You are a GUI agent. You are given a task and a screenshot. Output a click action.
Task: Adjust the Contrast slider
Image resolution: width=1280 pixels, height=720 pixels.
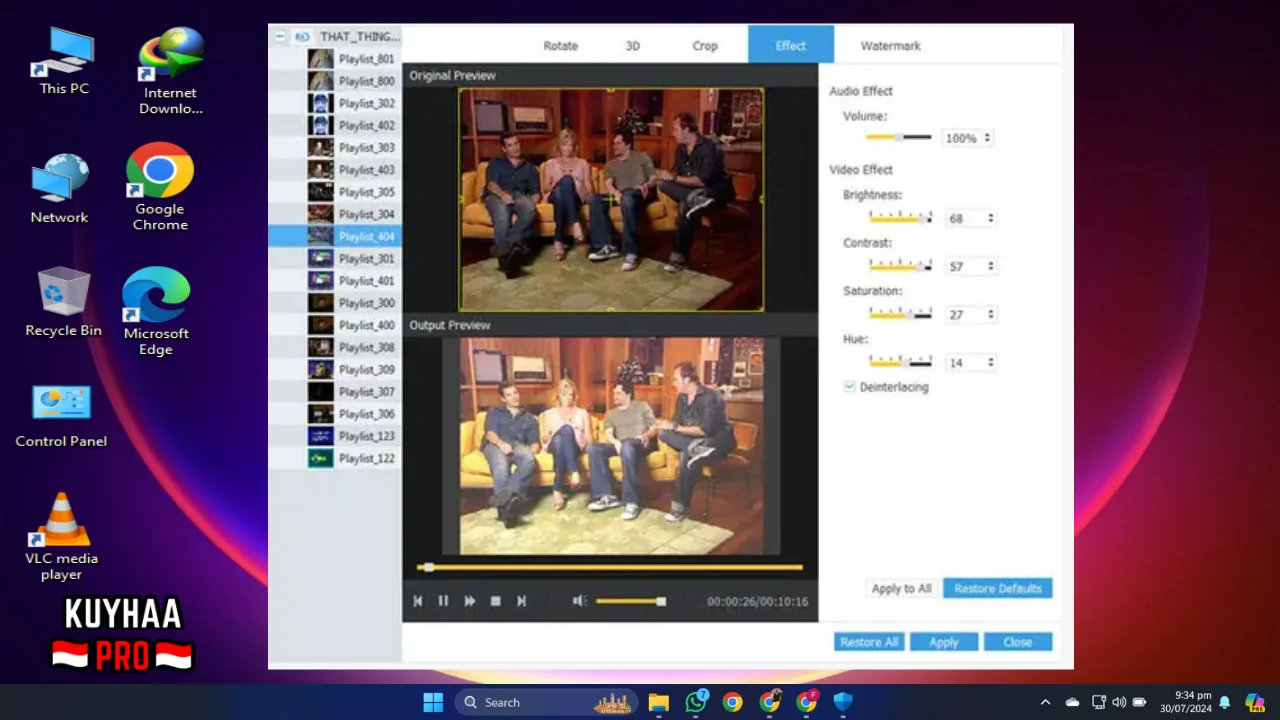[900, 265]
